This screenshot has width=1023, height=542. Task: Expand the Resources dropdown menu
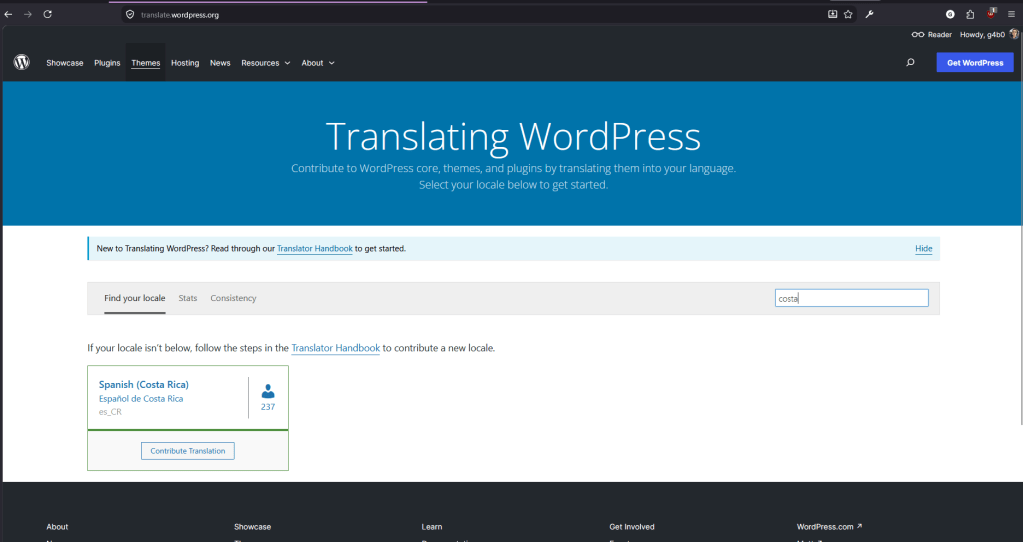(x=266, y=63)
